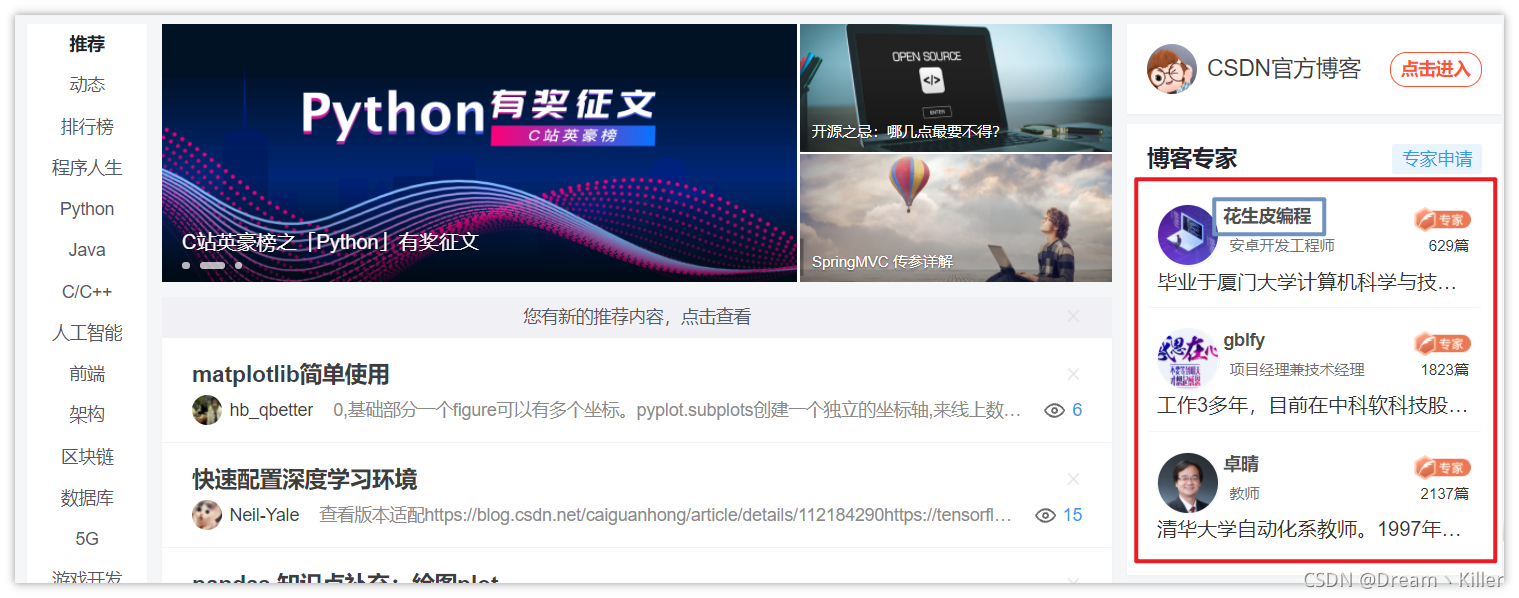This screenshot has width=1519, height=598.
Task: Open the 开源之忌 open source banner image
Action: click(955, 88)
